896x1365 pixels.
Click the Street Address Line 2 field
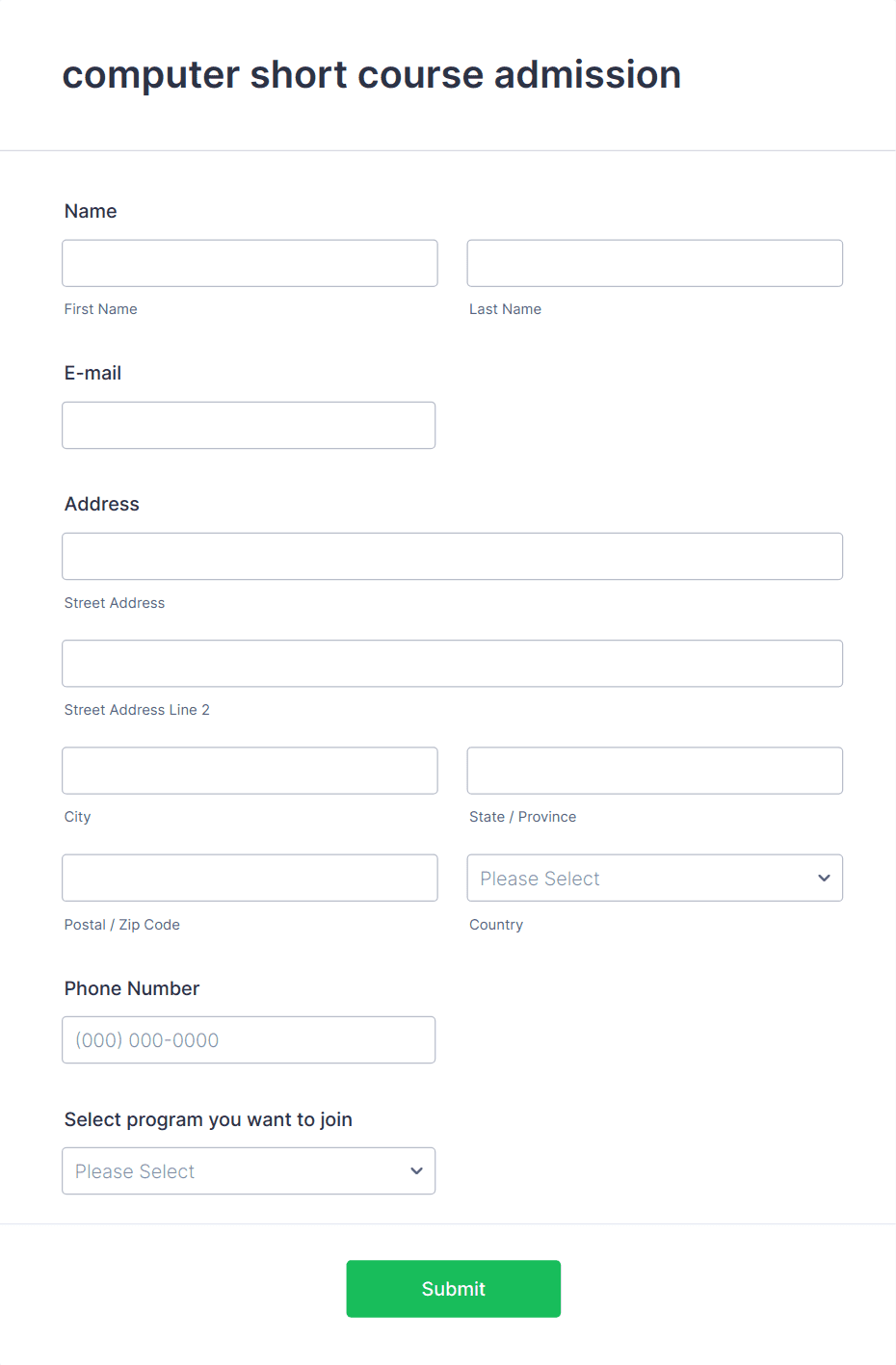(x=452, y=663)
